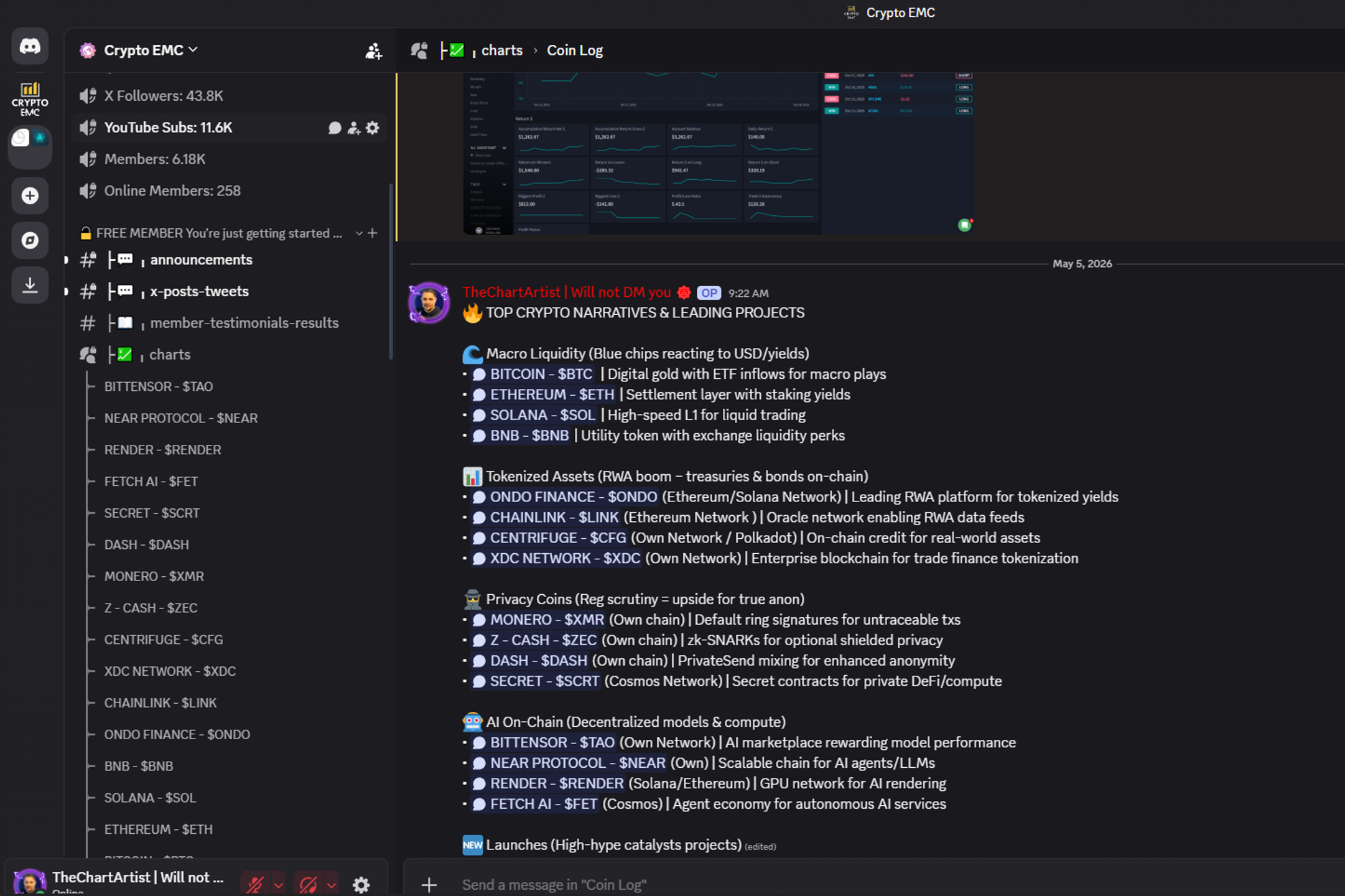
Task: Collapse the FREE MEMBER category
Action: (359, 233)
